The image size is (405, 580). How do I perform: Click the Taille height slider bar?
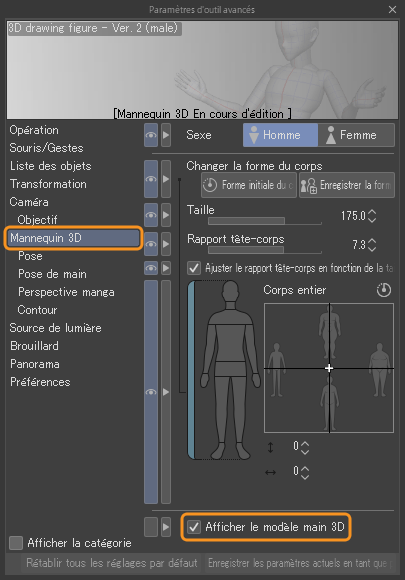265,221
